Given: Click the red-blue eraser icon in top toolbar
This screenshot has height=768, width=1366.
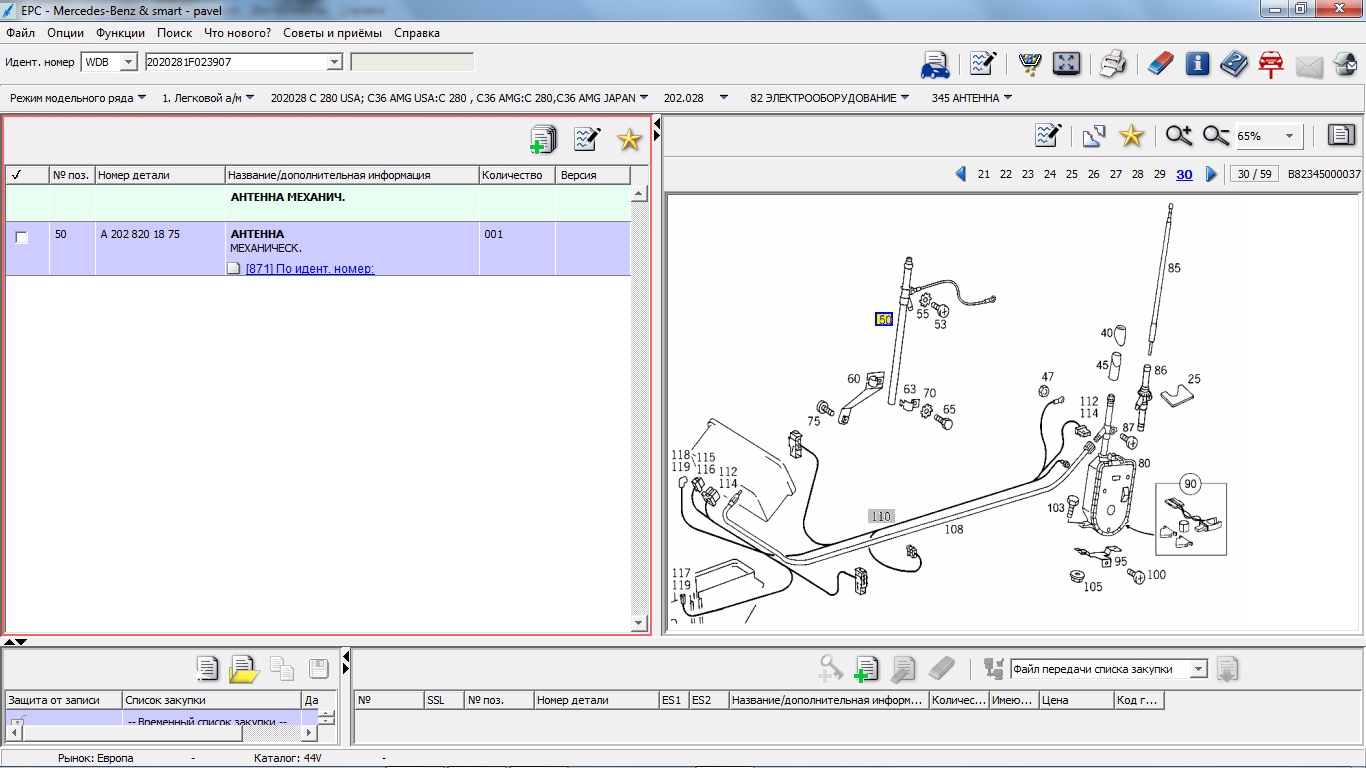Looking at the screenshot, I should tap(1159, 65).
